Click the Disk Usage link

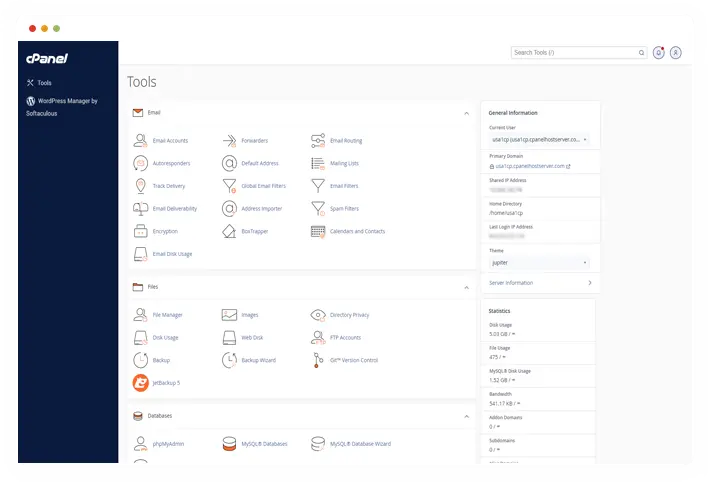click(x=165, y=337)
